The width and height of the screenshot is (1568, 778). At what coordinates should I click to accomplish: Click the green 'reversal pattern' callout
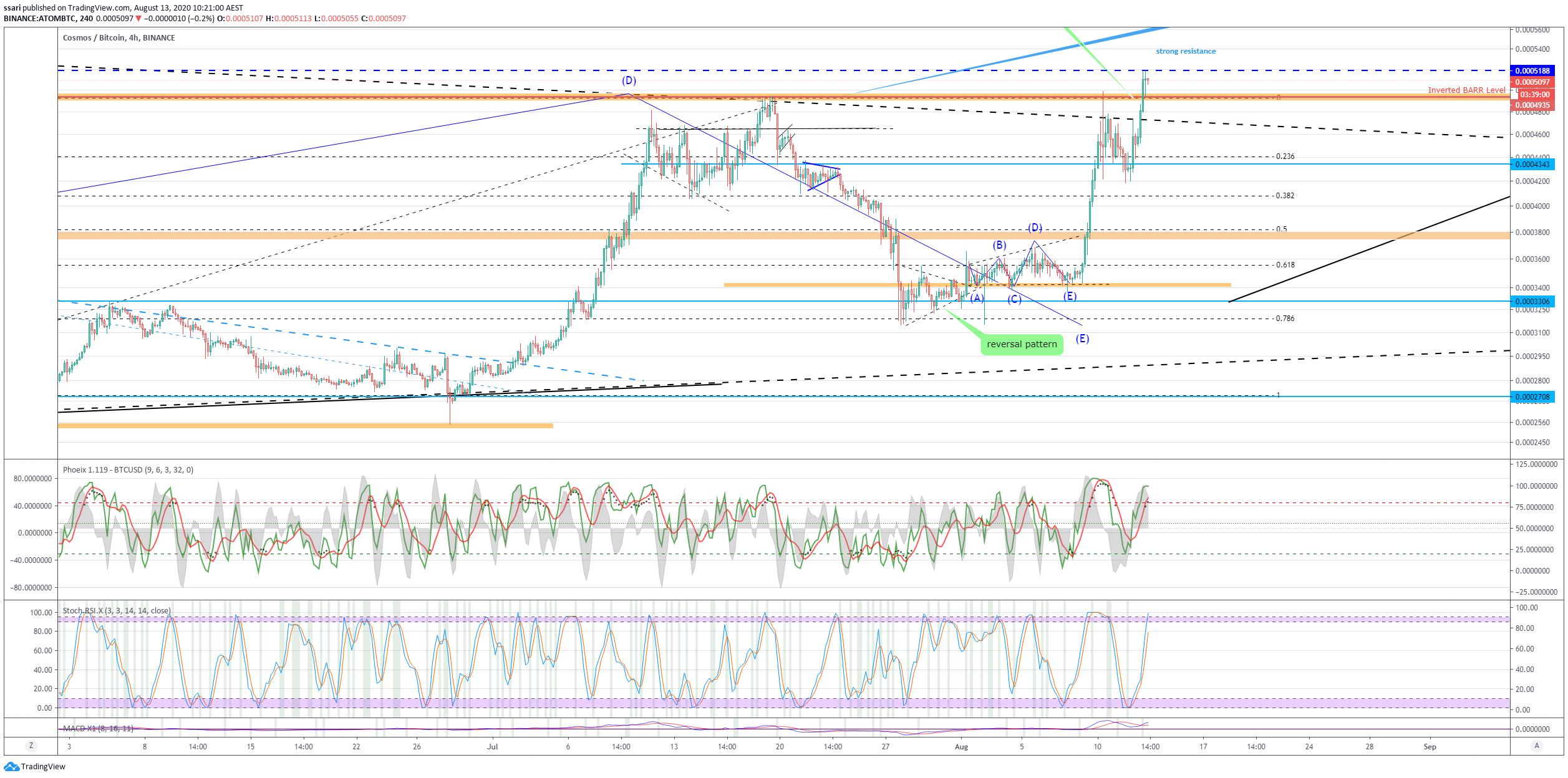point(1022,344)
